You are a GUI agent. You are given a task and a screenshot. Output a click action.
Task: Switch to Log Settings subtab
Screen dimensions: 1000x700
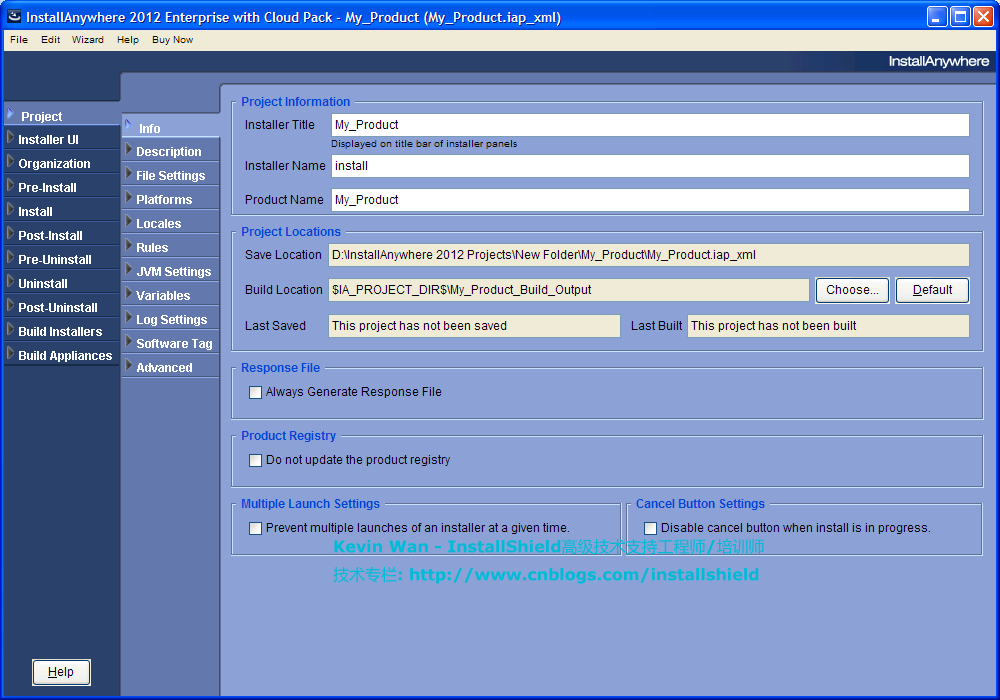coord(171,319)
